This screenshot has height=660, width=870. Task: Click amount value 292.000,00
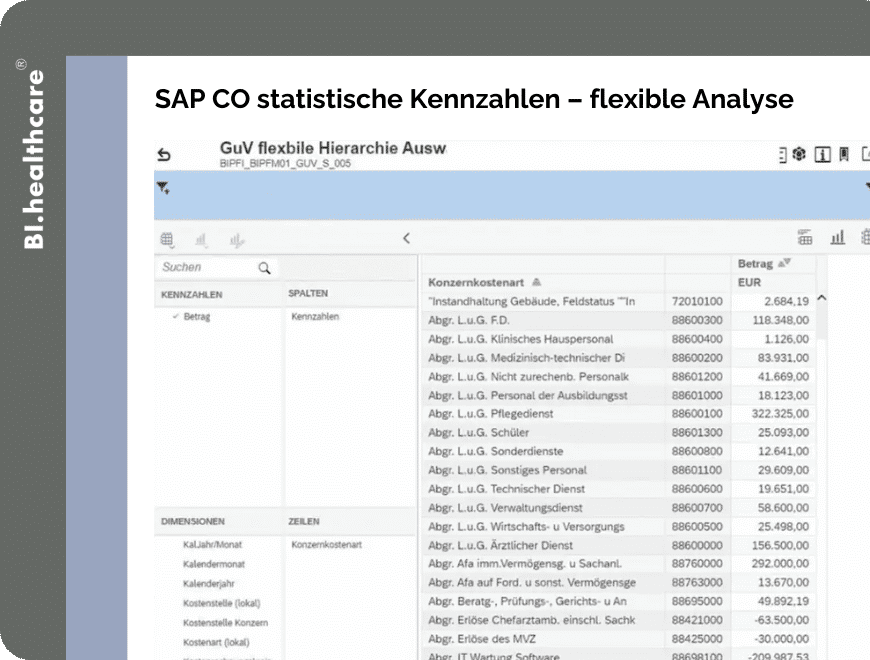[780, 563]
